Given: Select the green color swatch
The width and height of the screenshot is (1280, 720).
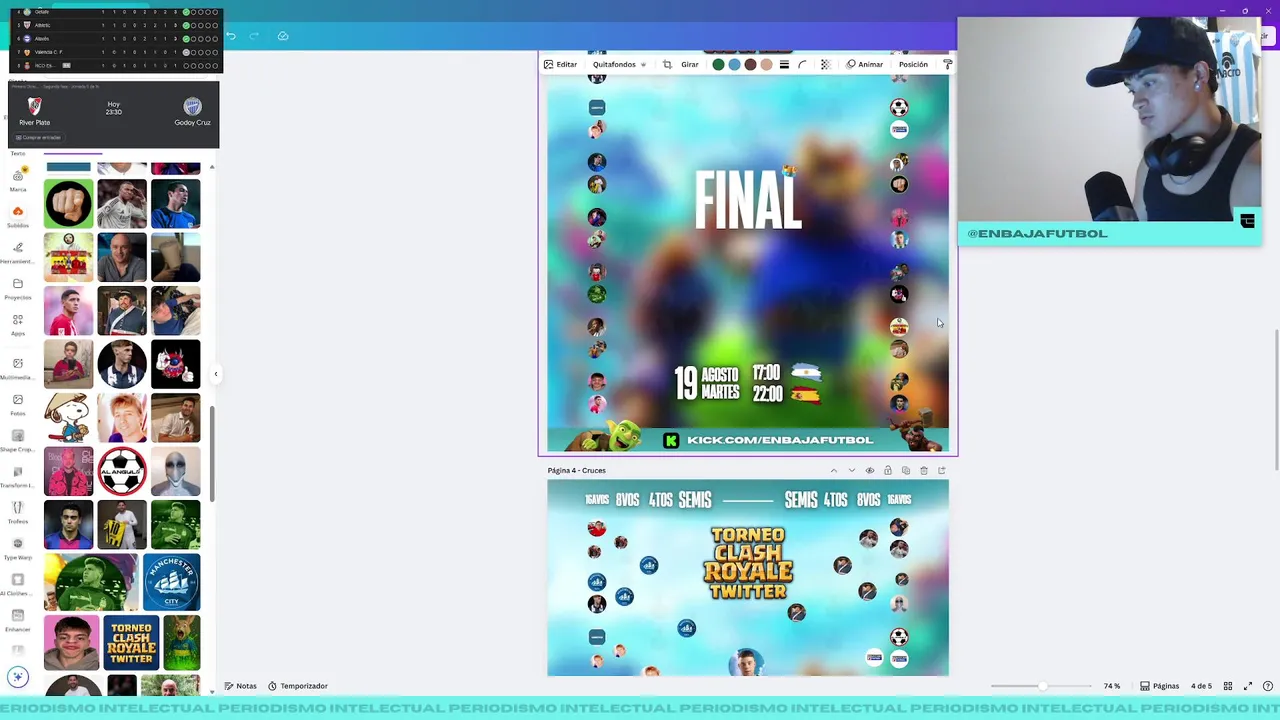Looking at the screenshot, I should (718, 64).
